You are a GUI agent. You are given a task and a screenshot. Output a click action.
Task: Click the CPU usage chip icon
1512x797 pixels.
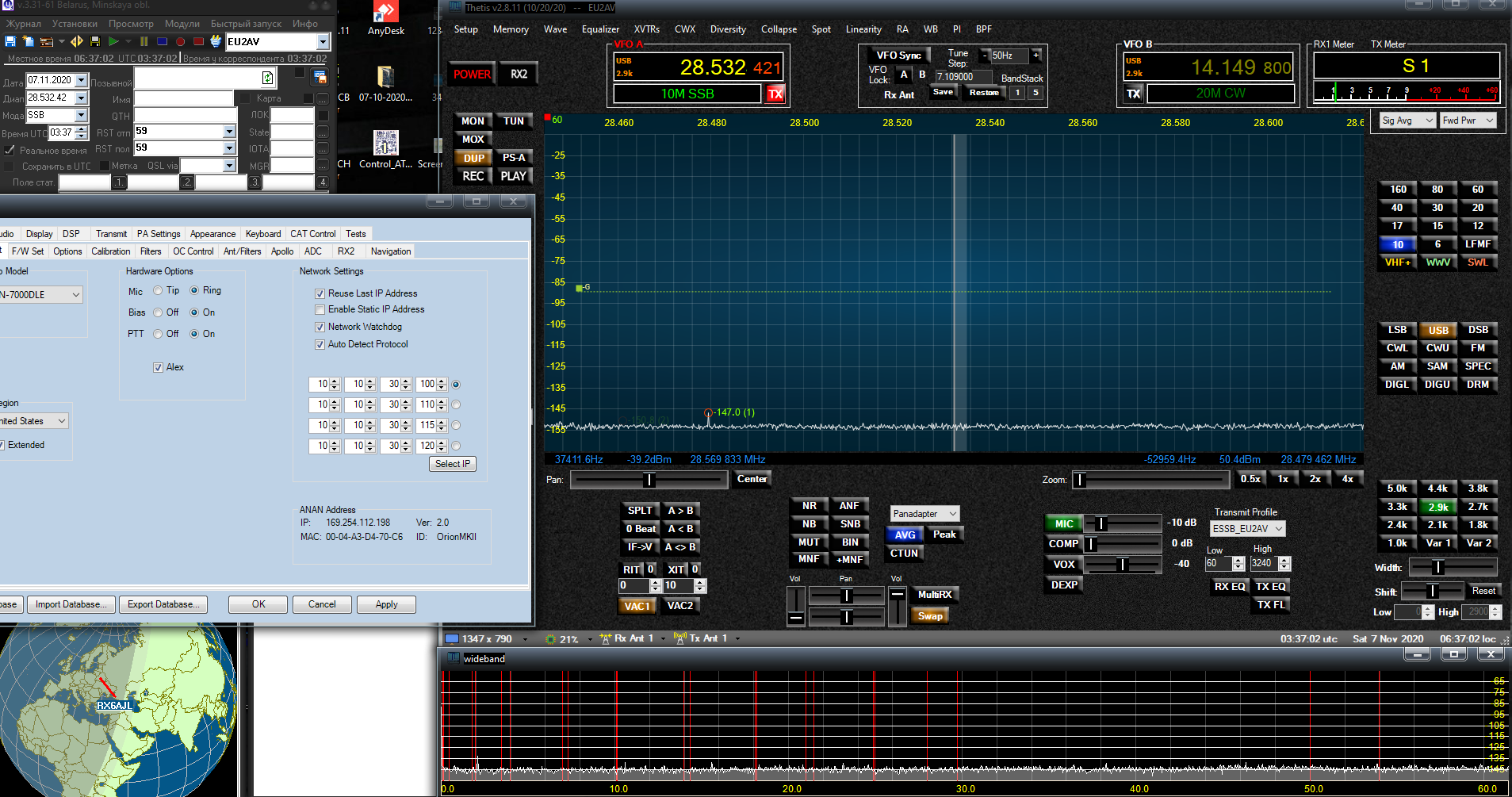pos(550,639)
